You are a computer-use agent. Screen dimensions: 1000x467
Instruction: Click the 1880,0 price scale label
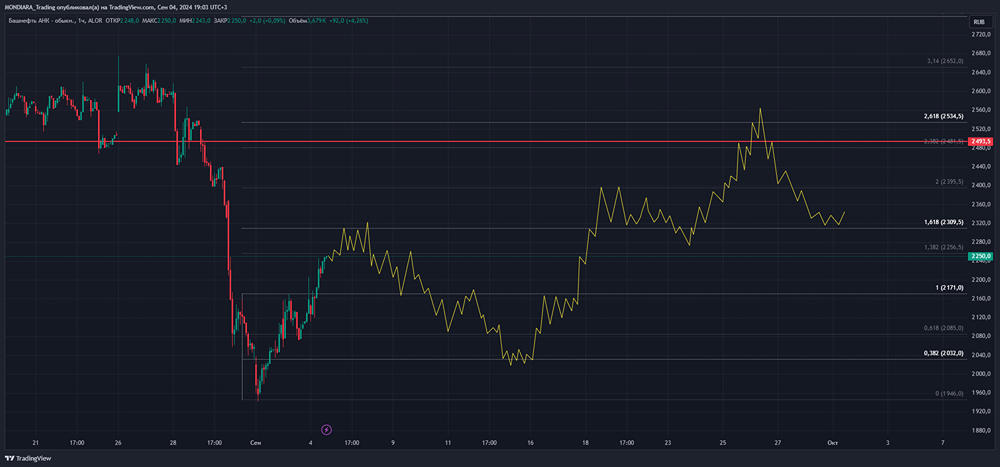pos(980,431)
